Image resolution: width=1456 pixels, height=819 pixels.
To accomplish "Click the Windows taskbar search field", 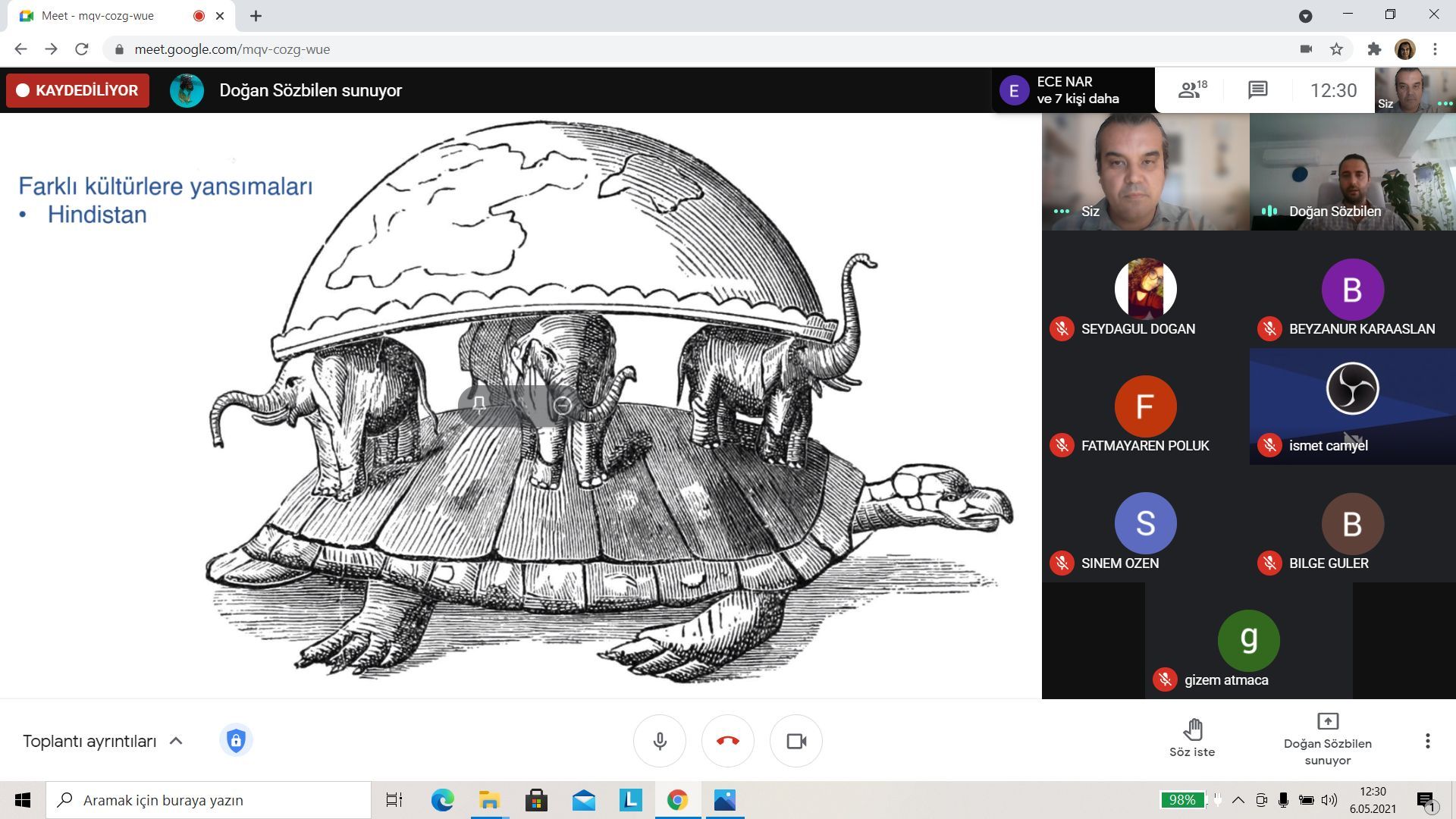I will [209, 800].
